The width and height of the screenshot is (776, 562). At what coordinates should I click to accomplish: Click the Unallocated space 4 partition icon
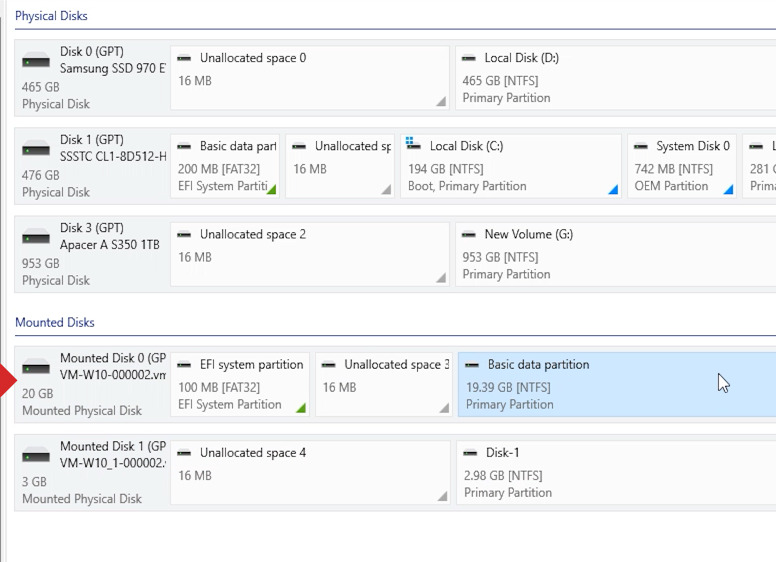[x=184, y=453]
